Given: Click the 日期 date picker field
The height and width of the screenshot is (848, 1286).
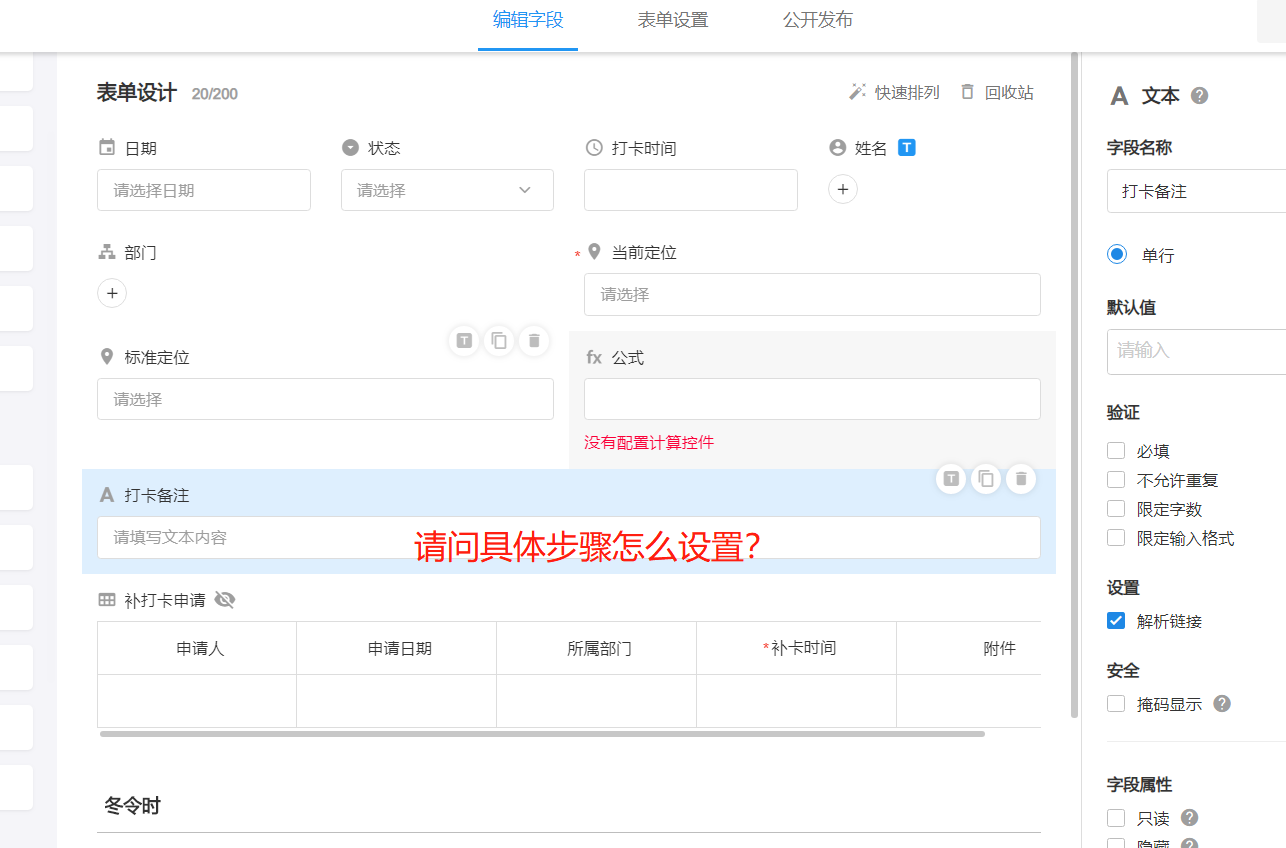Looking at the screenshot, I should [204, 190].
